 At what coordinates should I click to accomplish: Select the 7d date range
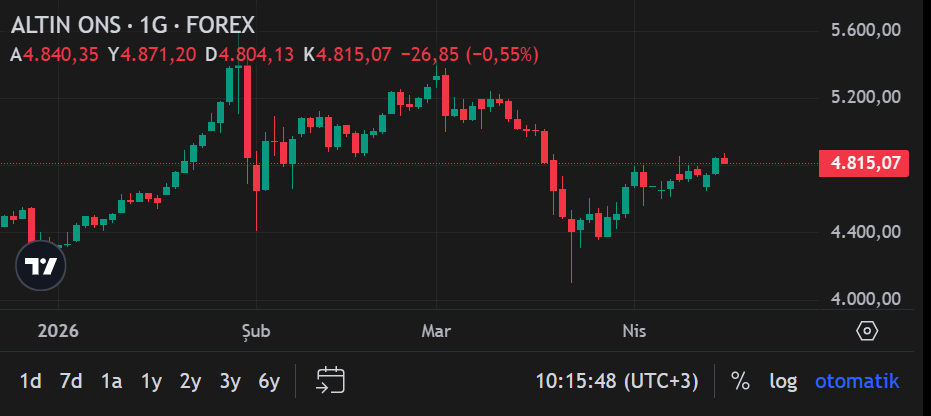point(71,381)
